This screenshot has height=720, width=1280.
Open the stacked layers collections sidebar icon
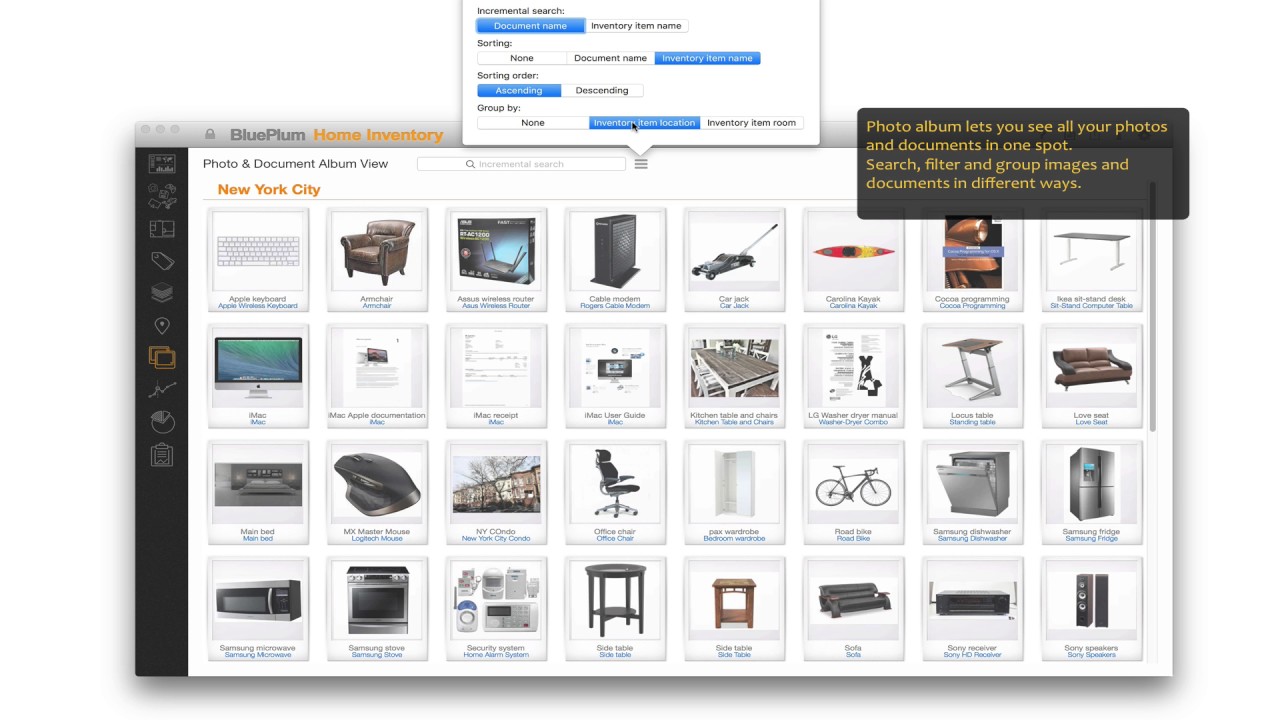coord(161,292)
